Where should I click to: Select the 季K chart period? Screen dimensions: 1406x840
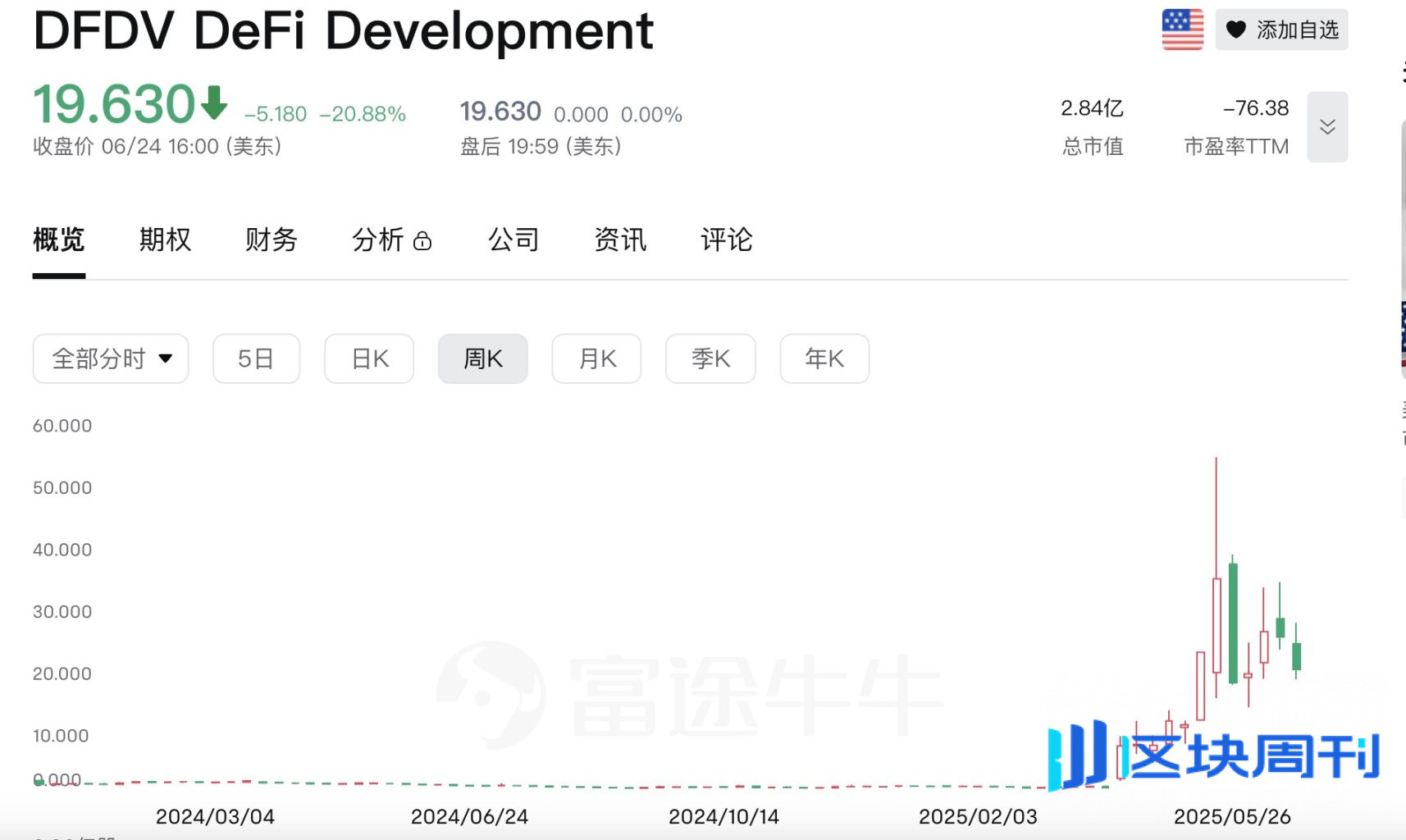710,358
